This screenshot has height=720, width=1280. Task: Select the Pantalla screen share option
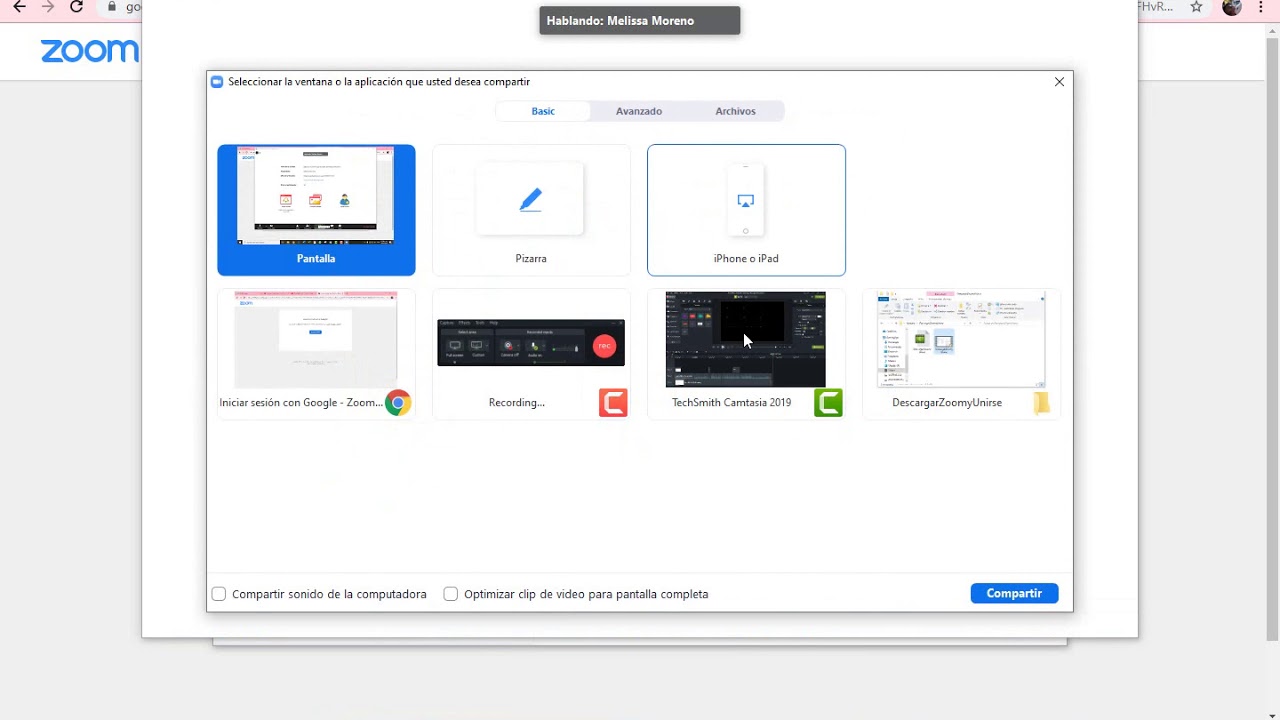point(316,210)
